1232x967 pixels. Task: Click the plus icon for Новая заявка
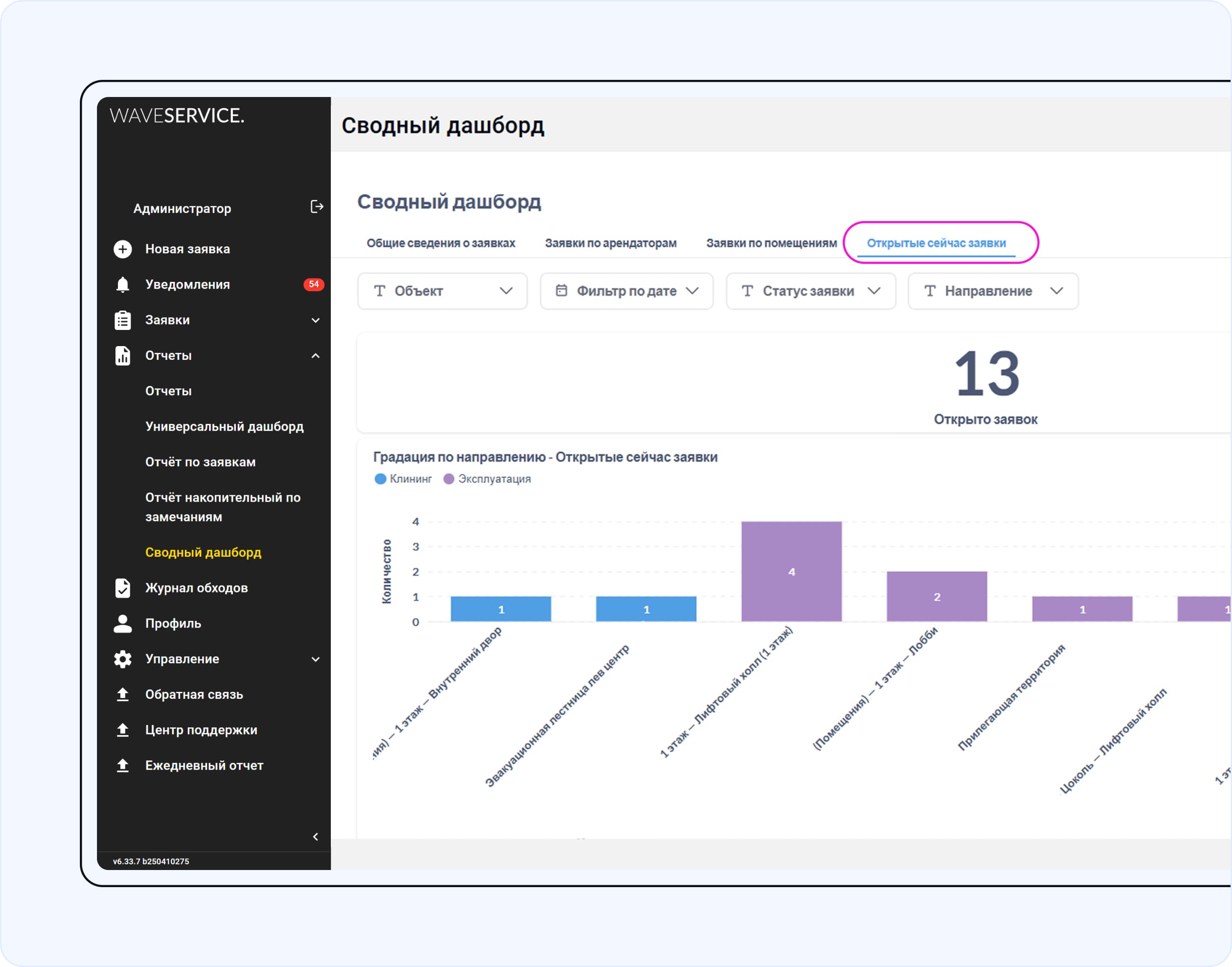[x=123, y=249]
